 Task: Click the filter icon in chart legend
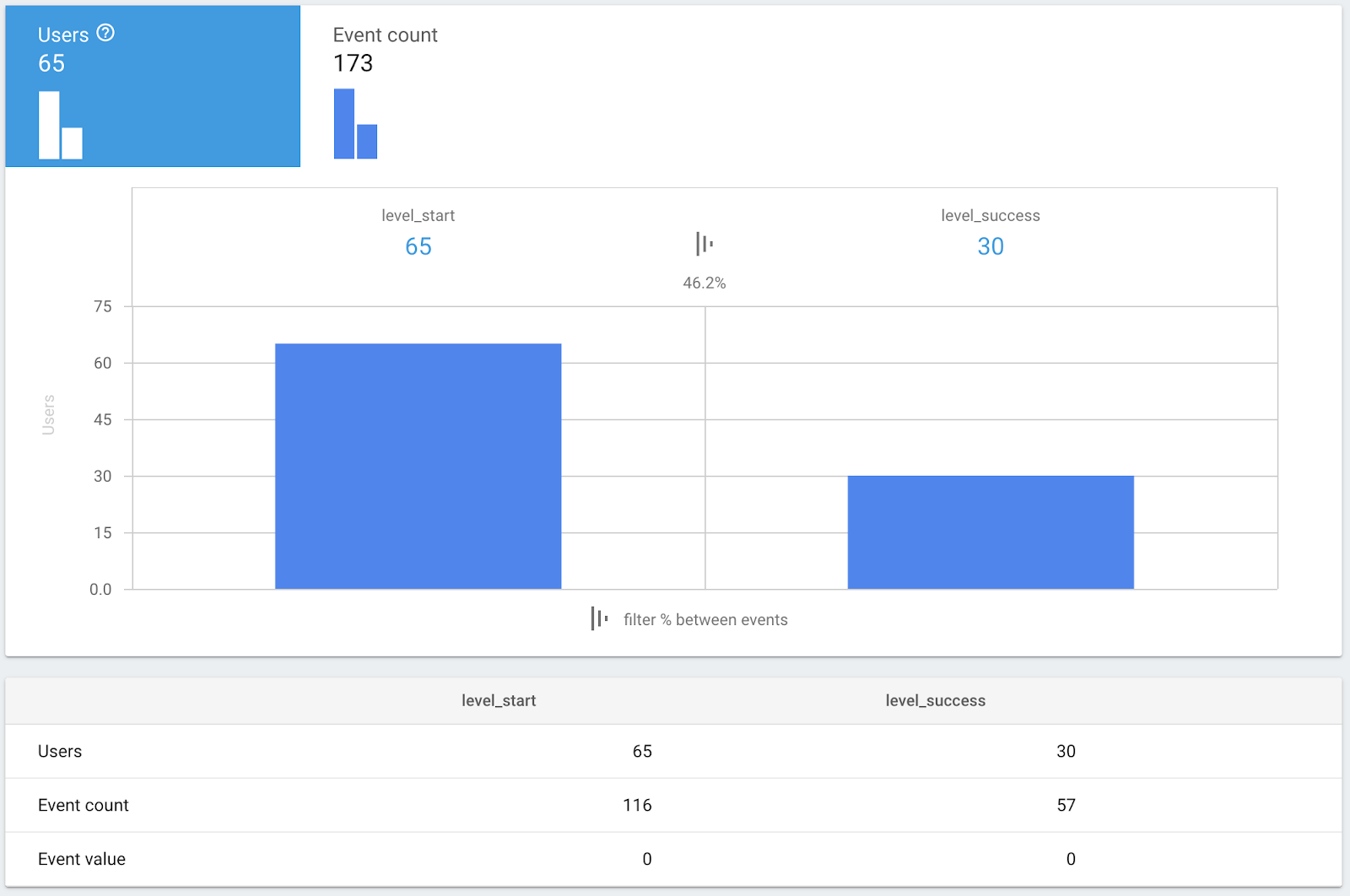(x=599, y=618)
